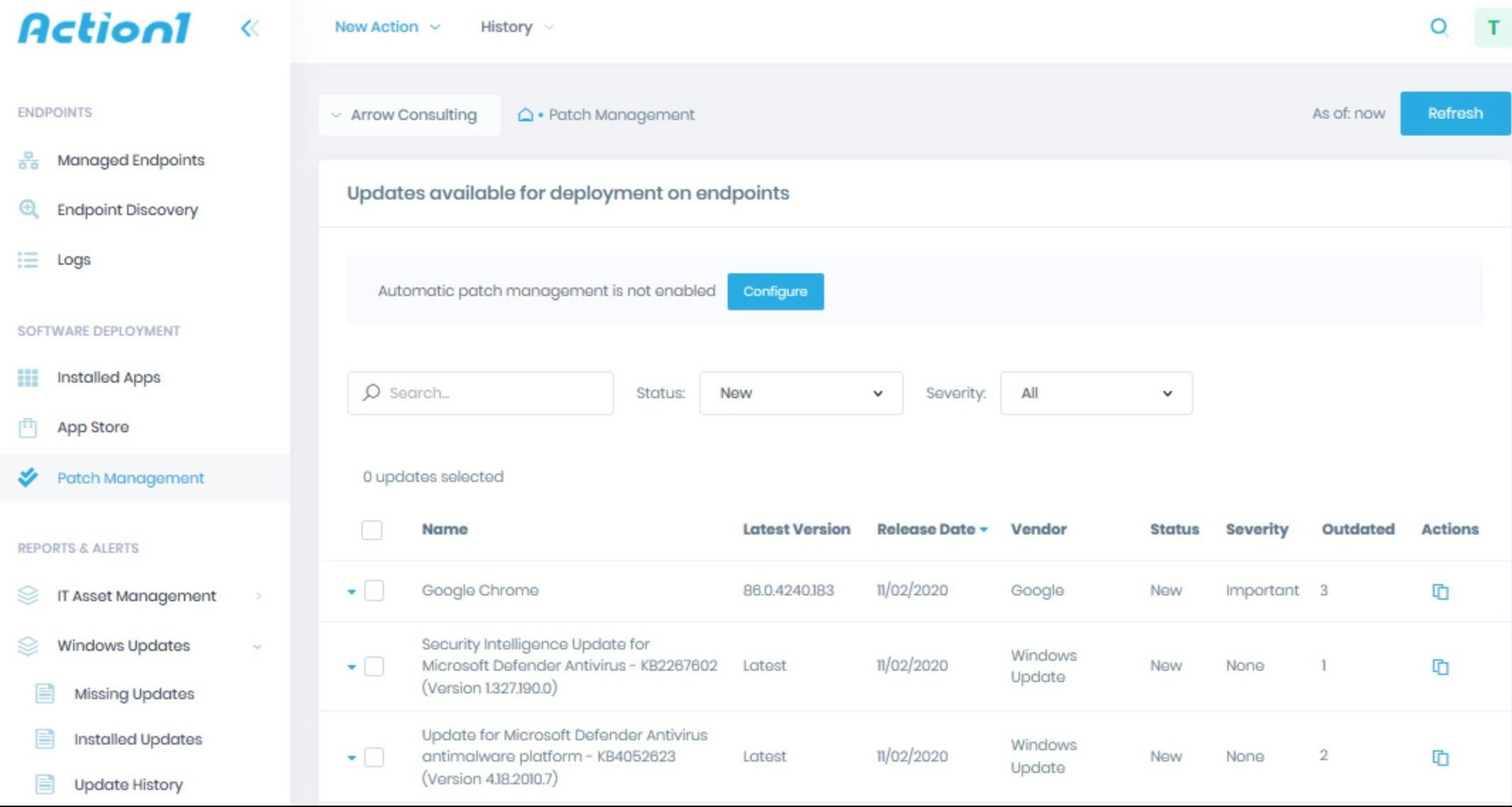Click the Installed Apps grid icon

click(x=28, y=378)
